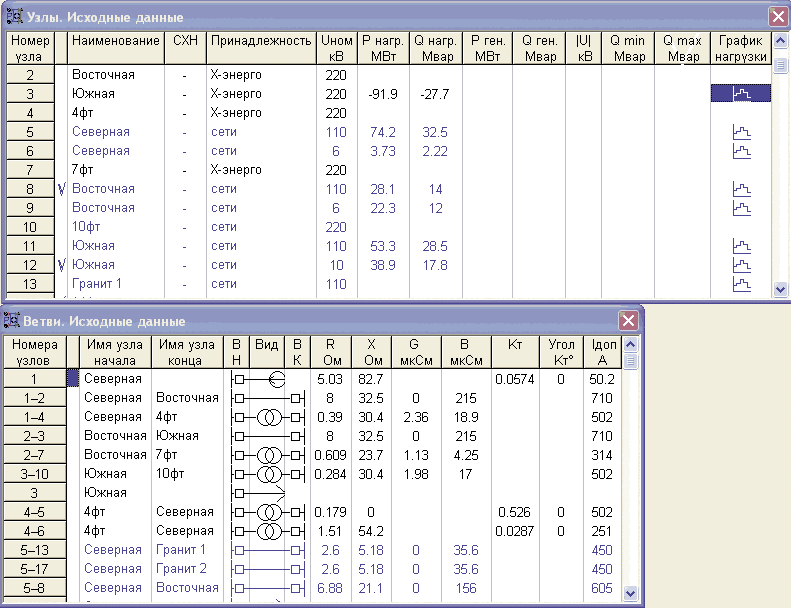Click load graph icon for node 11 Южная
Image resolution: width=791 pixels, height=608 pixels.
pyautogui.click(x=741, y=246)
